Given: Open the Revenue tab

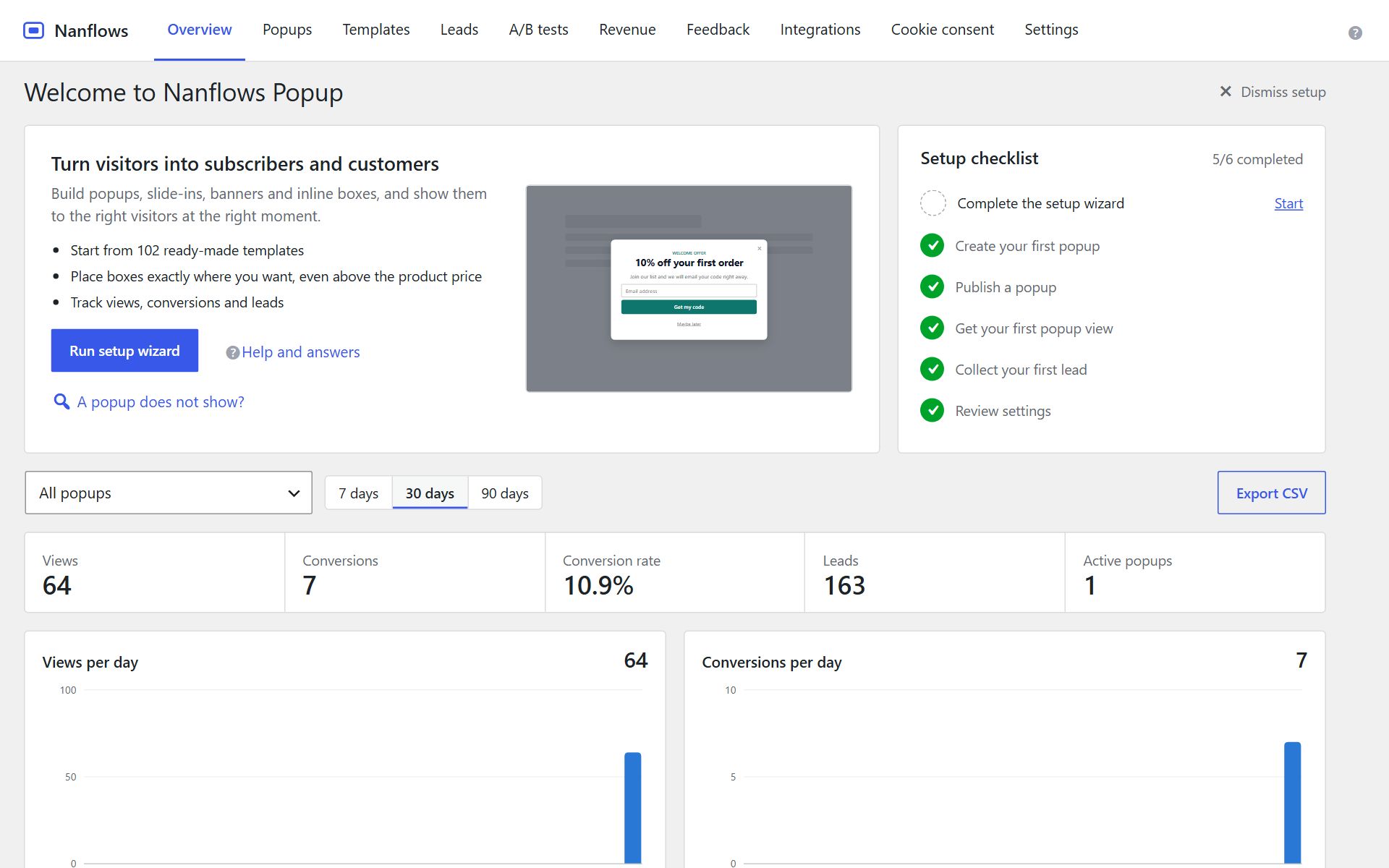Looking at the screenshot, I should pyautogui.click(x=627, y=30).
